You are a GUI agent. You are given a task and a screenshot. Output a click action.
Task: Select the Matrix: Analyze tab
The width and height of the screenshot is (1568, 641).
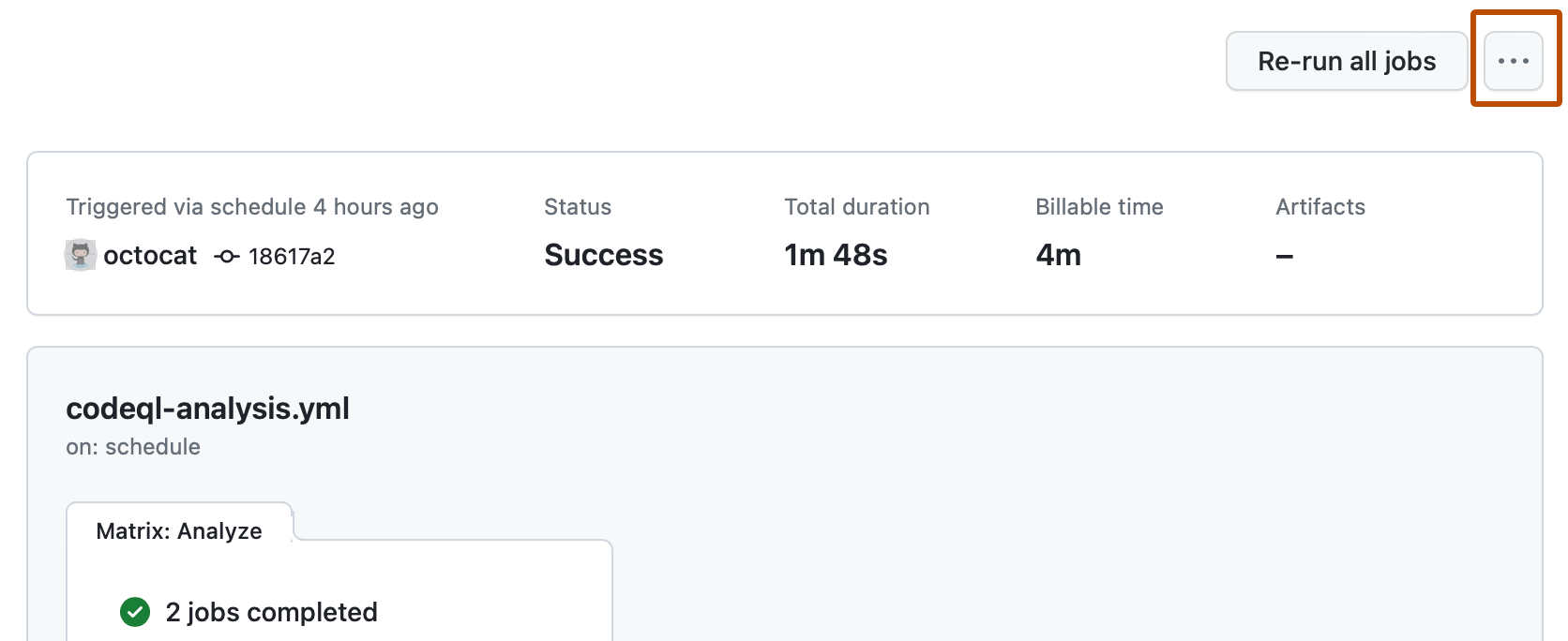pos(179,530)
